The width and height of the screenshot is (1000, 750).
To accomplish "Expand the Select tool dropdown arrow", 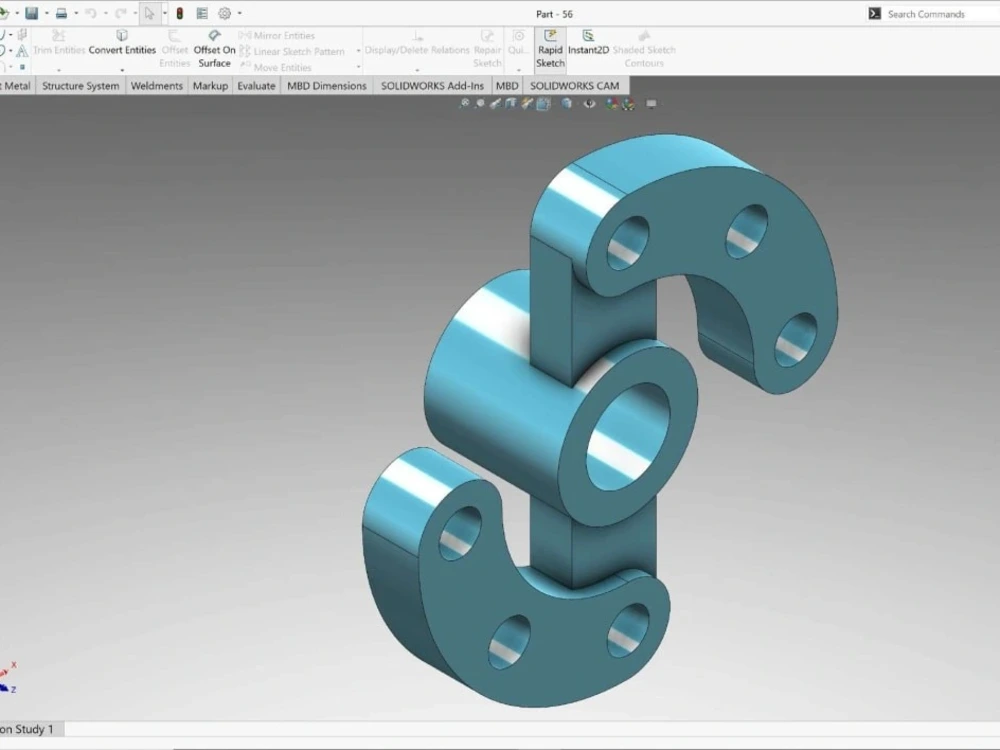I will point(165,13).
